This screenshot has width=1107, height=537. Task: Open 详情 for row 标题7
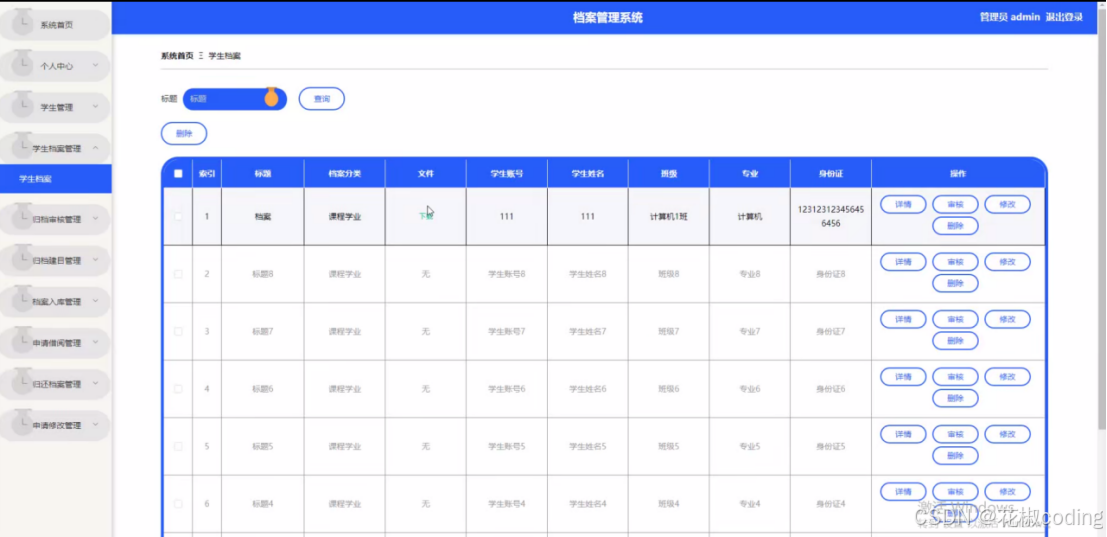(x=903, y=319)
